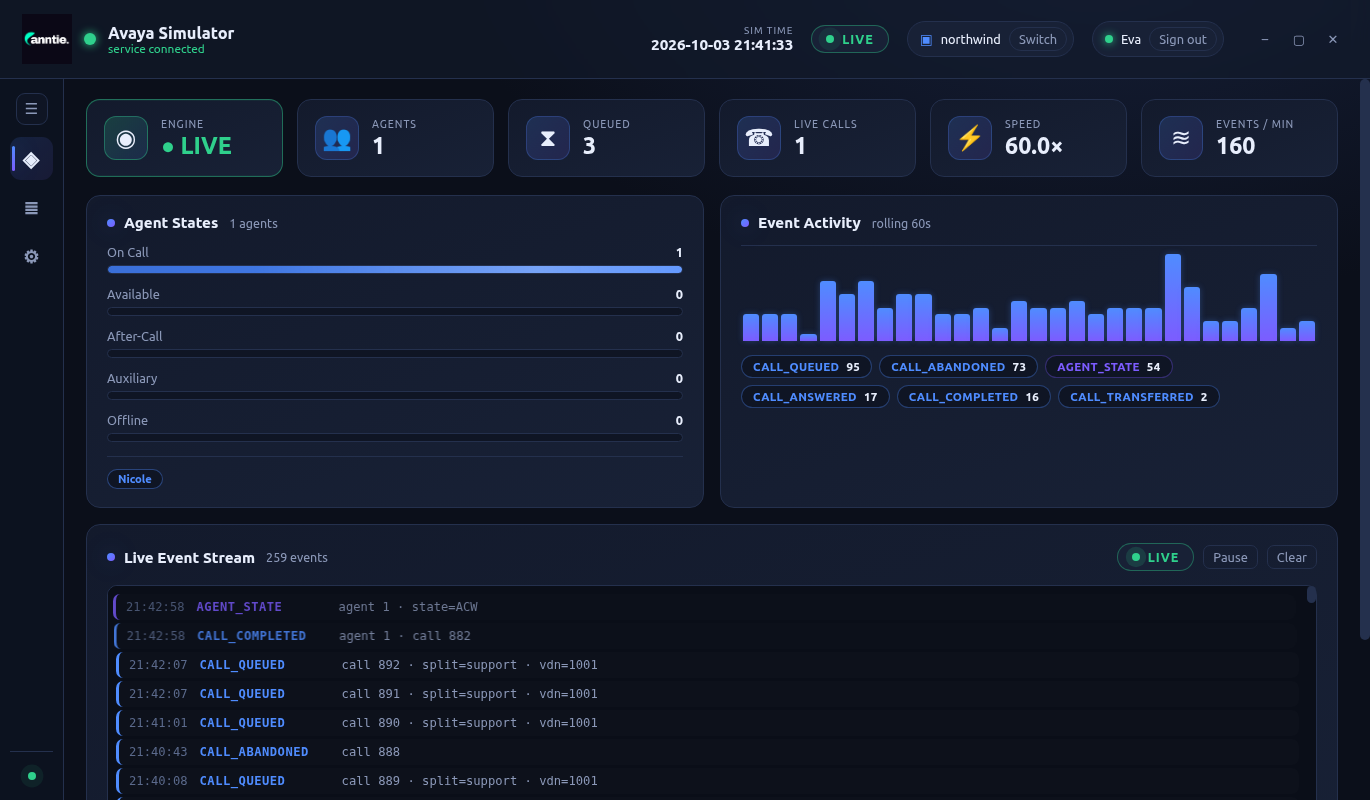Click the Engine LIVE target icon
Image resolution: width=1370 pixels, height=800 pixels.
pyautogui.click(x=126, y=138)
